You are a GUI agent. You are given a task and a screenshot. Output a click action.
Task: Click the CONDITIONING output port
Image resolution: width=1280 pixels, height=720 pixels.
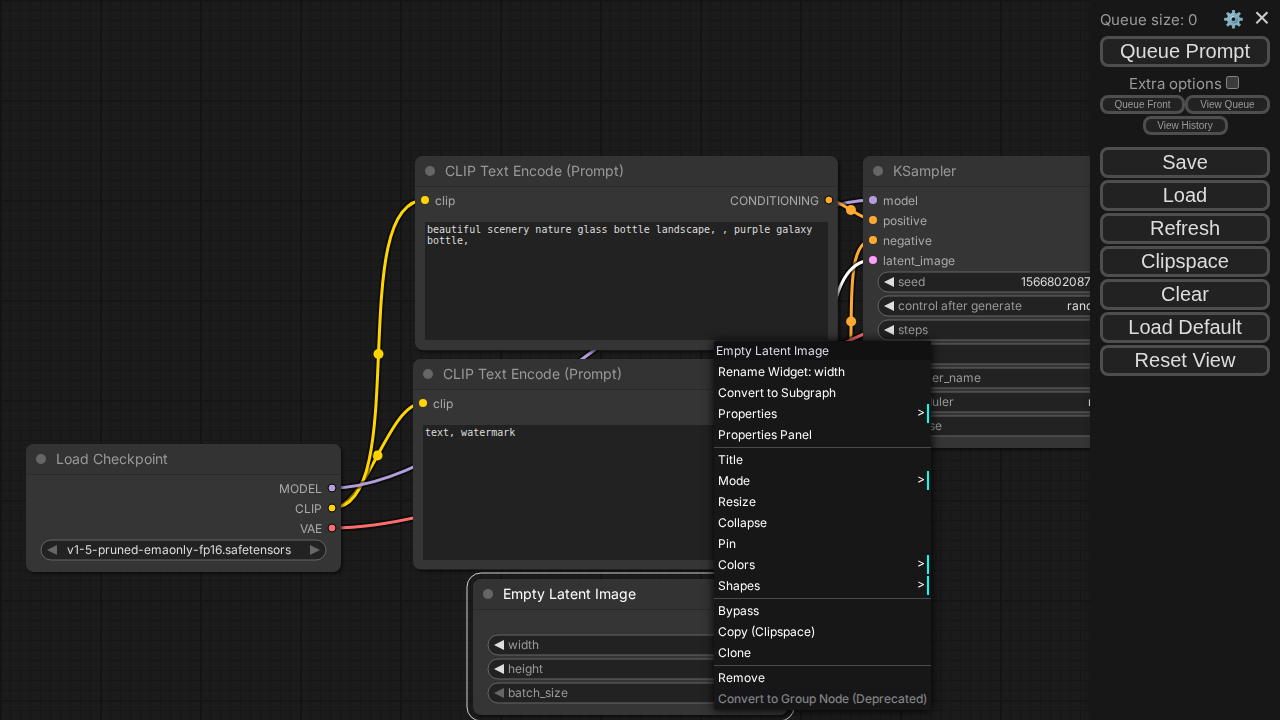(x=829, y=201)
